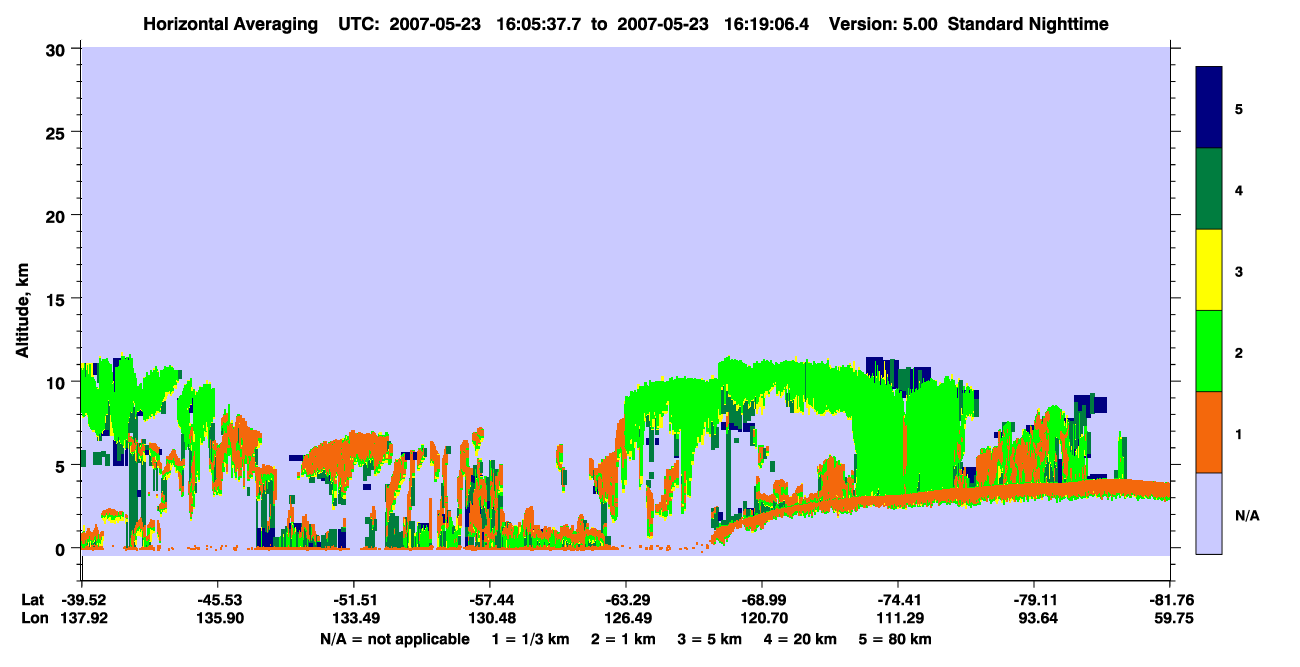
Task: Click latitude value -74.41
Action: [897, 600]
